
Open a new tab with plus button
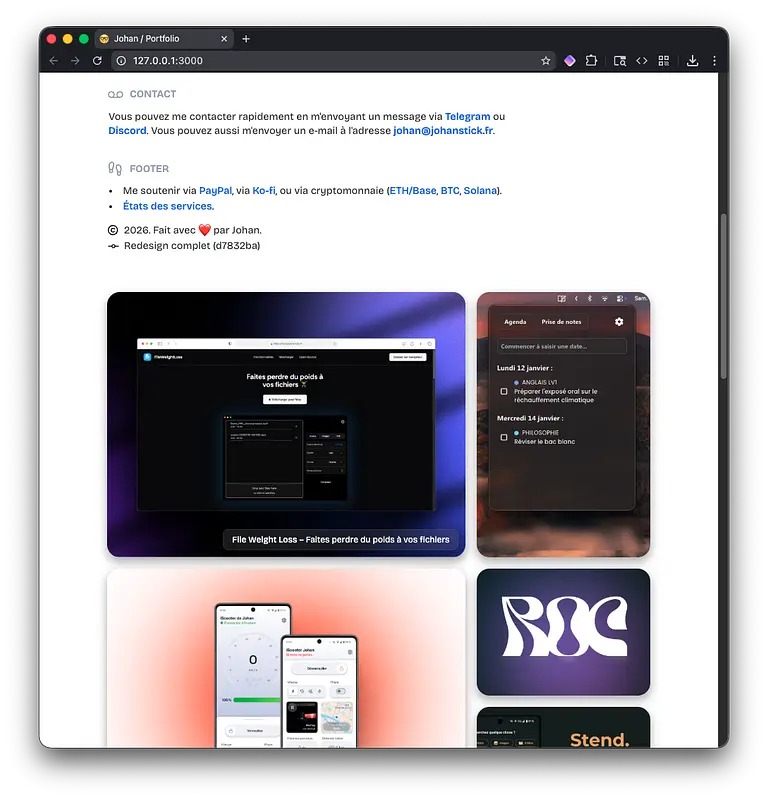click(246, 39)
